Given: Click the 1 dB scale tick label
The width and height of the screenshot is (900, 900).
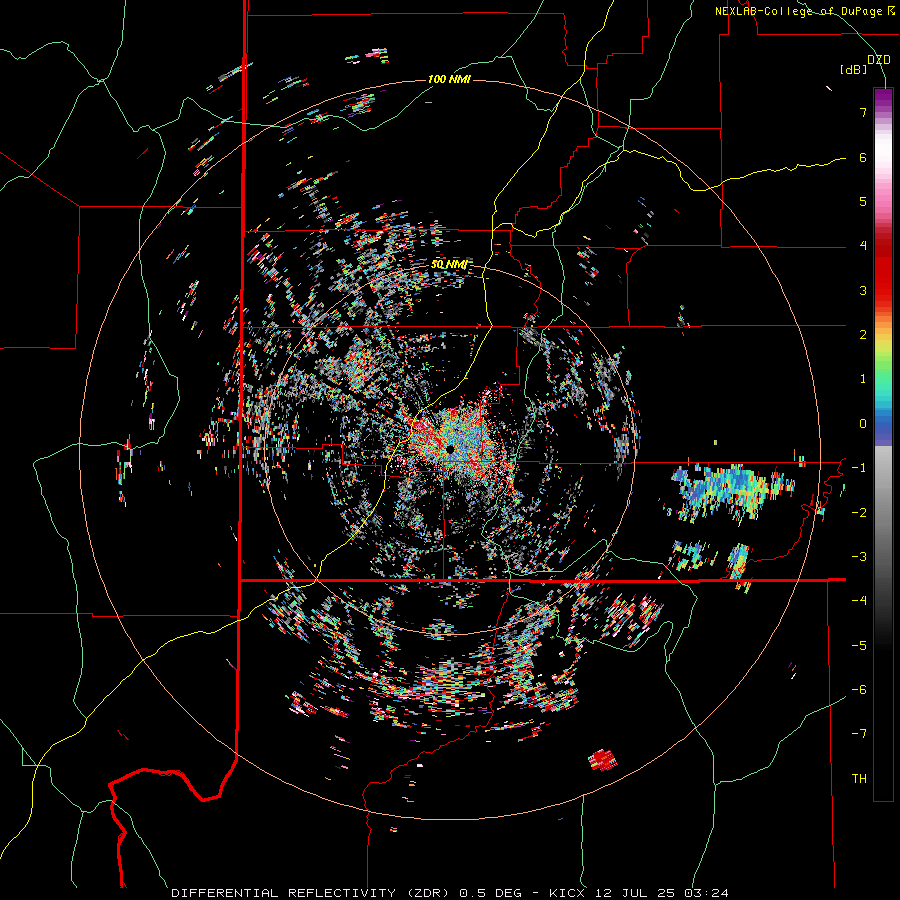Looking at the screenshot, I should point(863,379).
